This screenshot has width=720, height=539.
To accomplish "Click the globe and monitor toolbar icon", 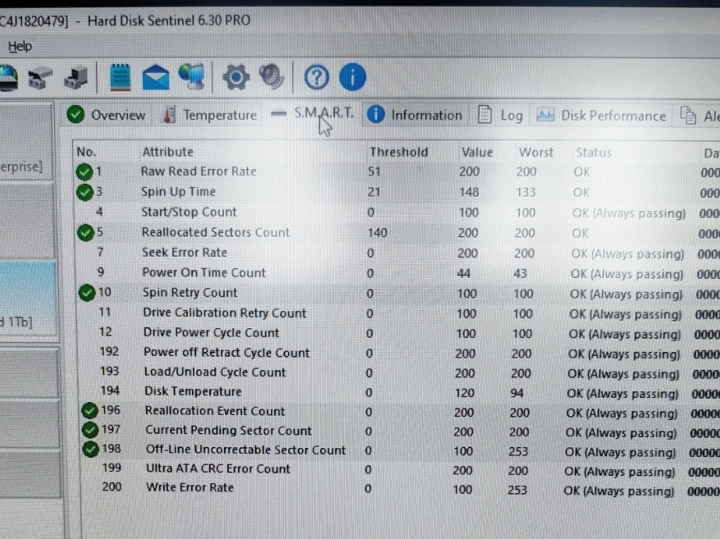I will click(192, 77).
